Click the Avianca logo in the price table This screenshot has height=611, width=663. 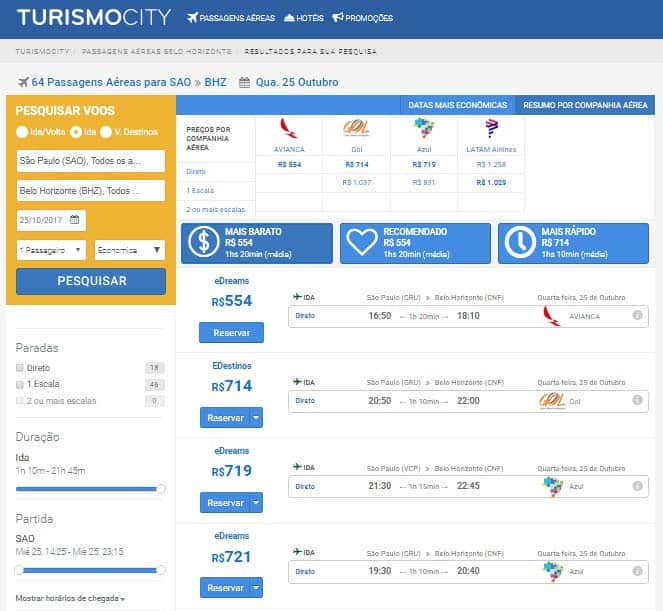[x=289, y=129]
